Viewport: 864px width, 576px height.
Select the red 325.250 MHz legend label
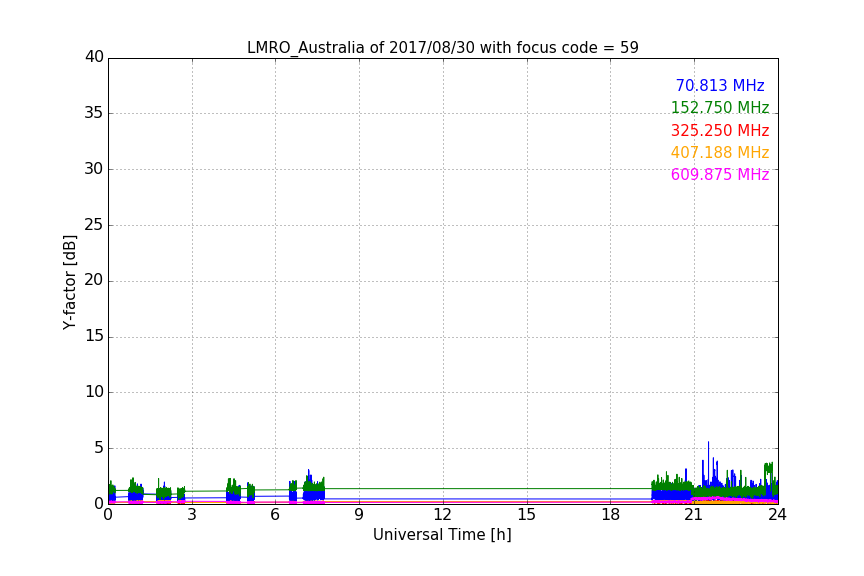[x=720, y=131]
